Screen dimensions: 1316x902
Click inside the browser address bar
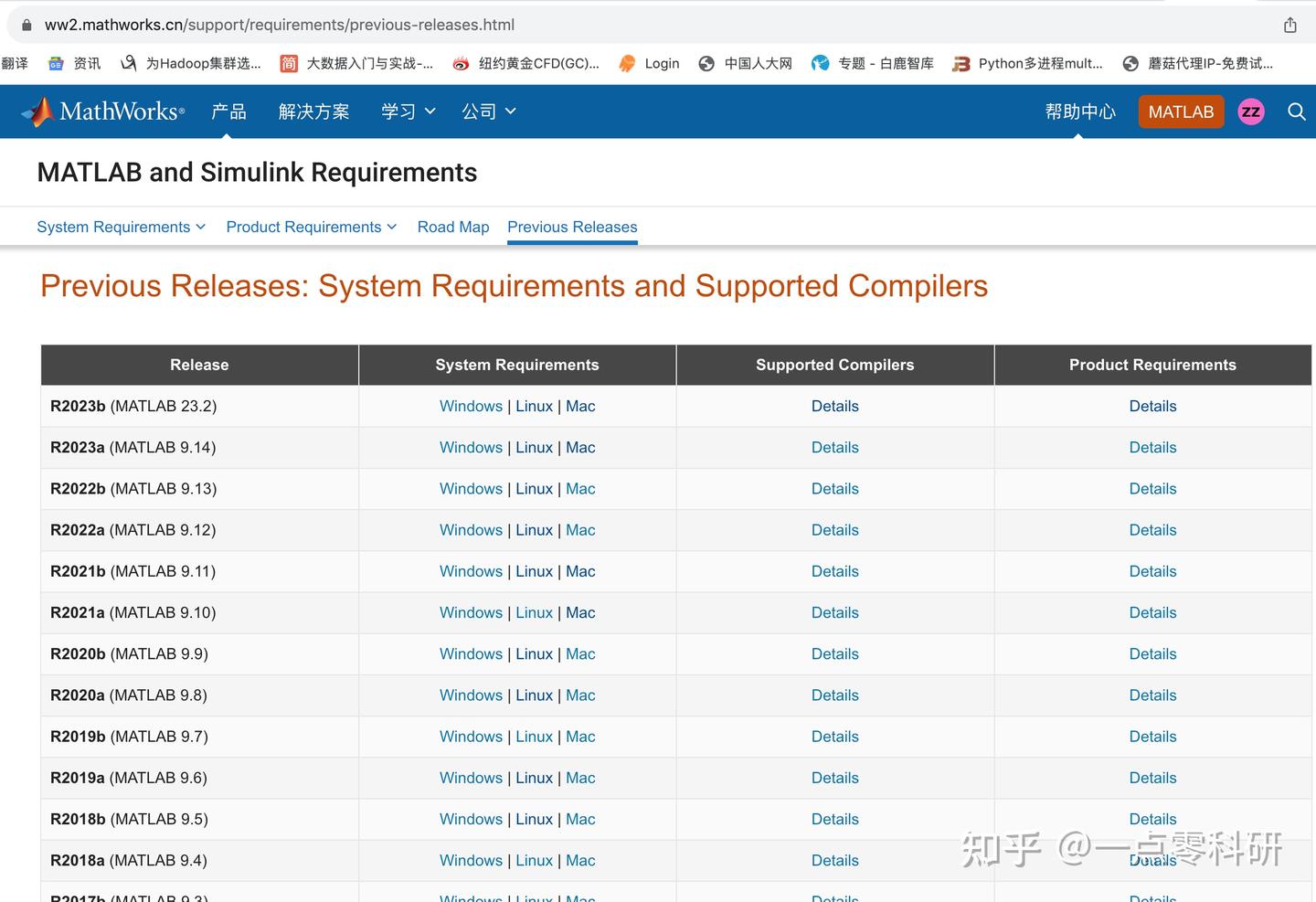click(640, 25)
